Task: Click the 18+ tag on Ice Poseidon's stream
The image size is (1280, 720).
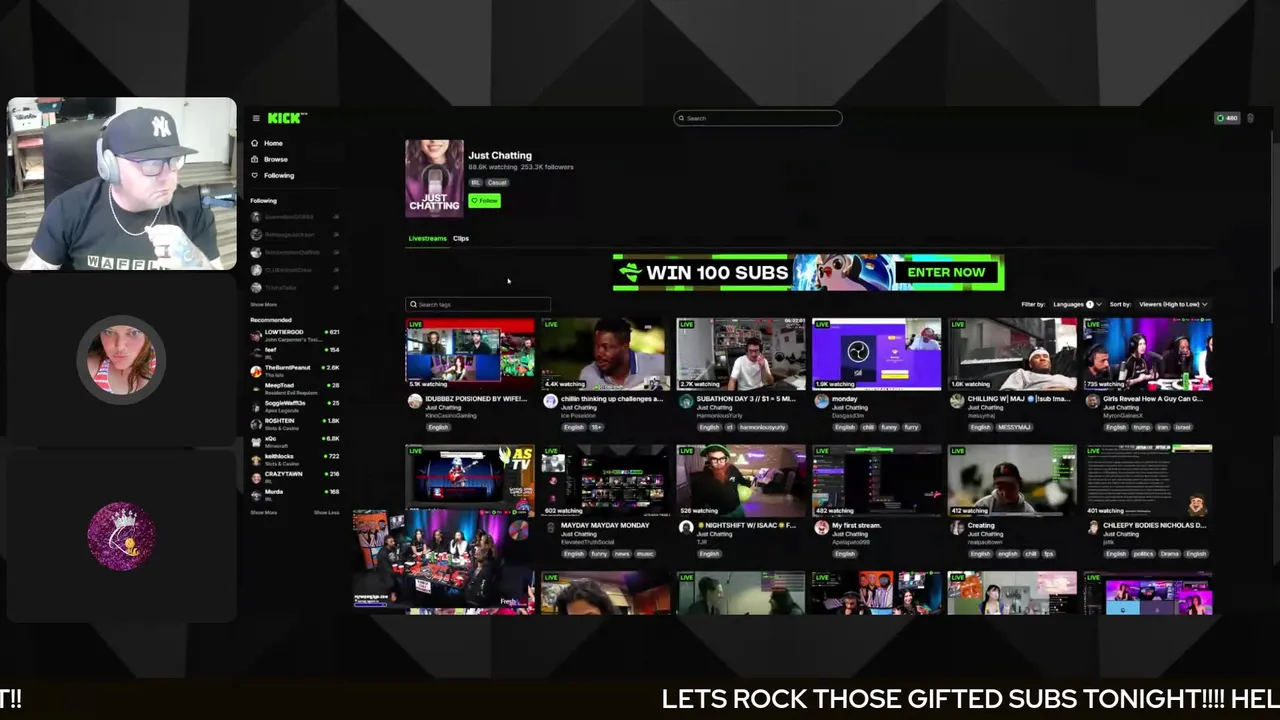Action: click(596, 427)
